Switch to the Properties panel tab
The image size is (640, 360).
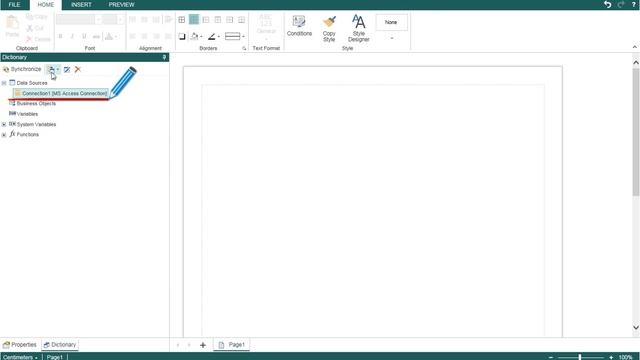click(20, 345)
